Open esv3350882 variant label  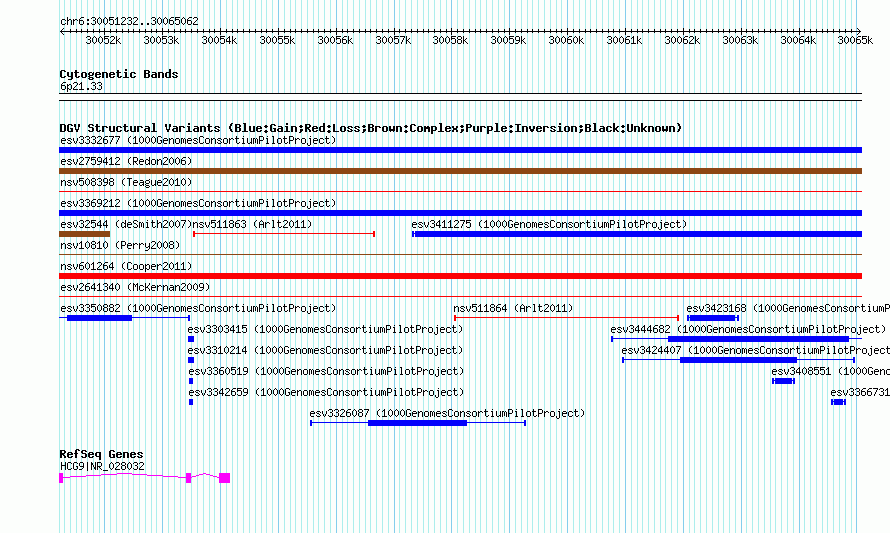198,308
